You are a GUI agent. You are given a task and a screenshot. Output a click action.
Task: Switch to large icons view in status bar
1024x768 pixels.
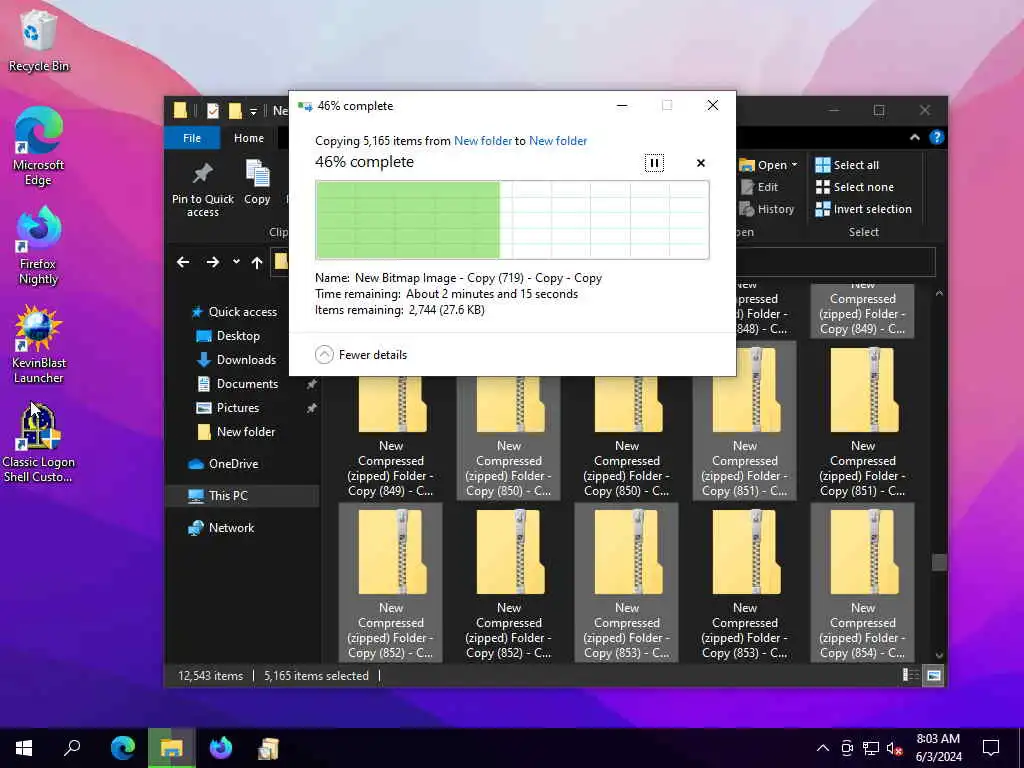[x=934, y=675]
